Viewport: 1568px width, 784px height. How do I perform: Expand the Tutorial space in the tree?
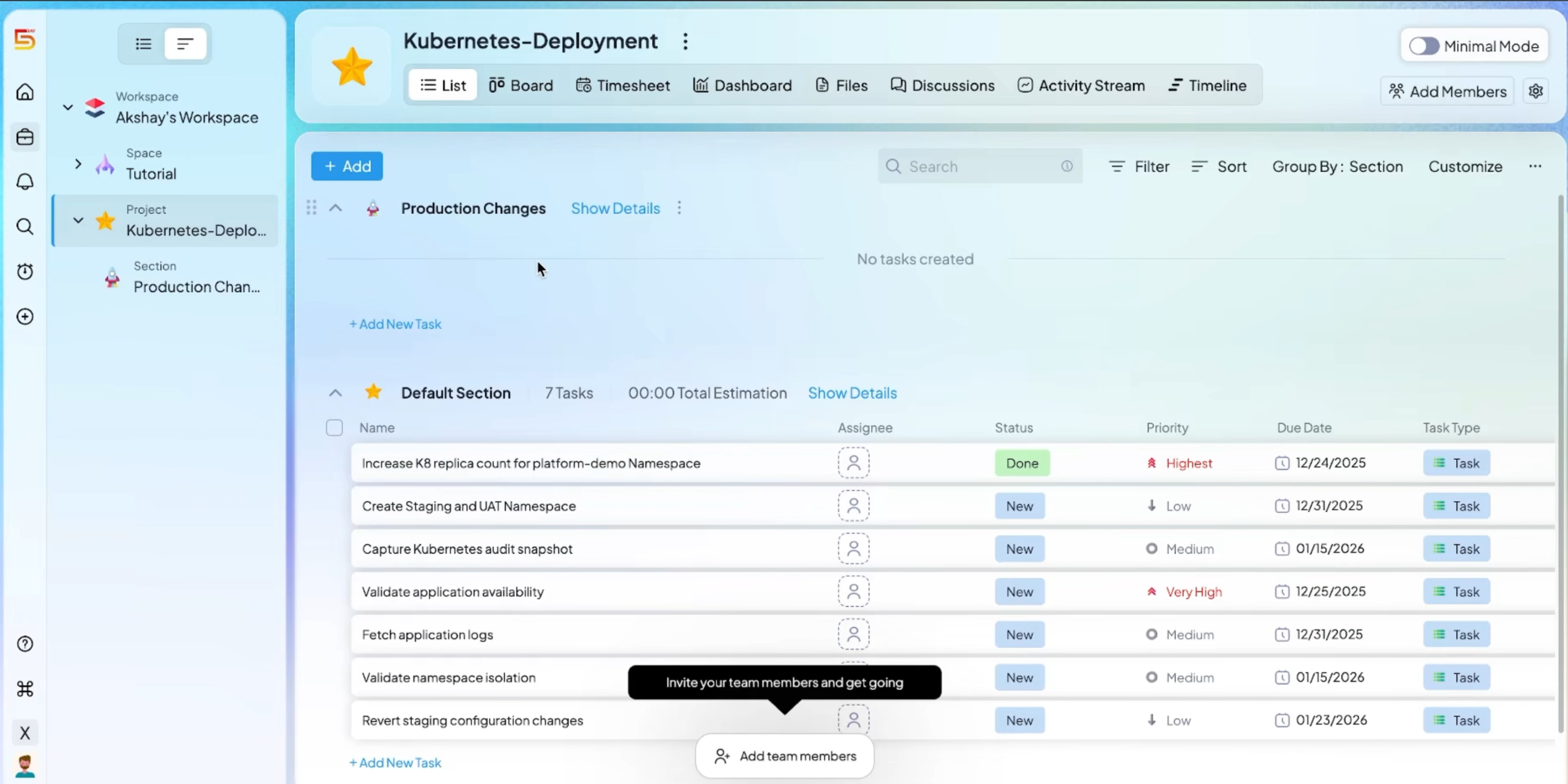(78, 164)
